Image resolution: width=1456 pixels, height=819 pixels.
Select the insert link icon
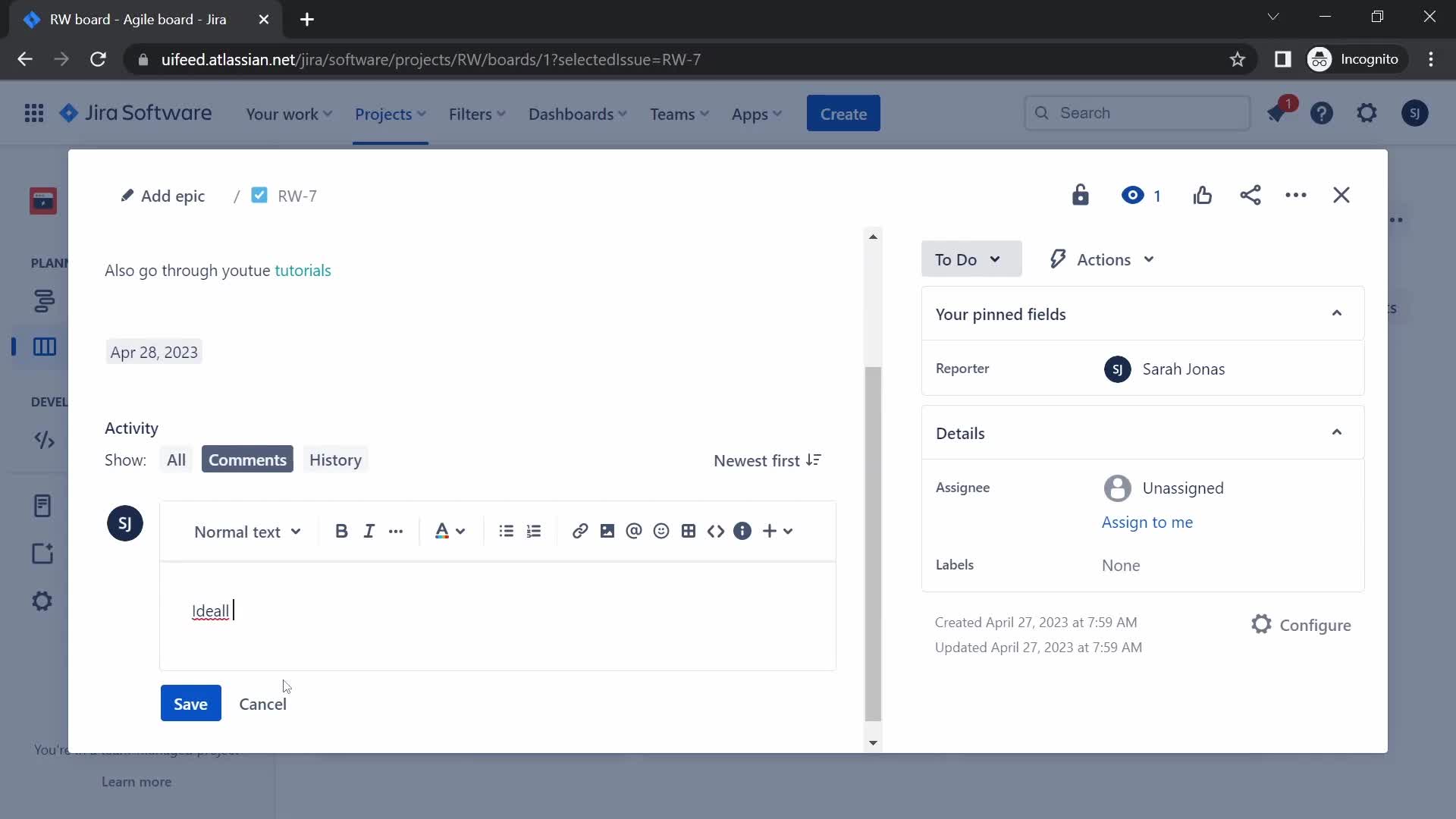[x=580, y=531]
